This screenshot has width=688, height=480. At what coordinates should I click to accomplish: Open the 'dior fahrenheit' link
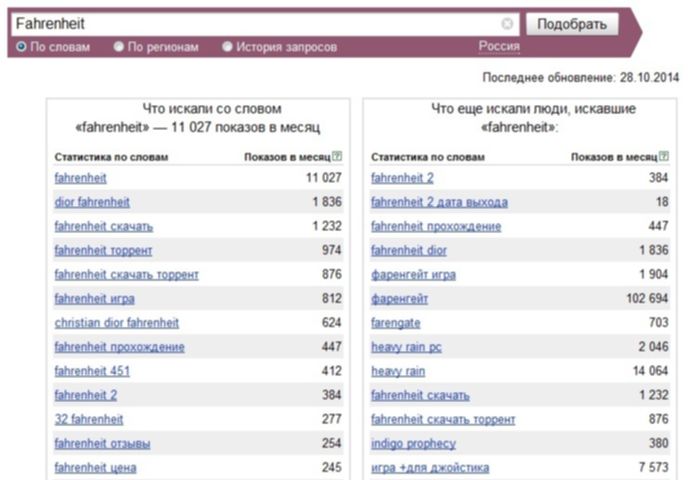coord(92,202)
